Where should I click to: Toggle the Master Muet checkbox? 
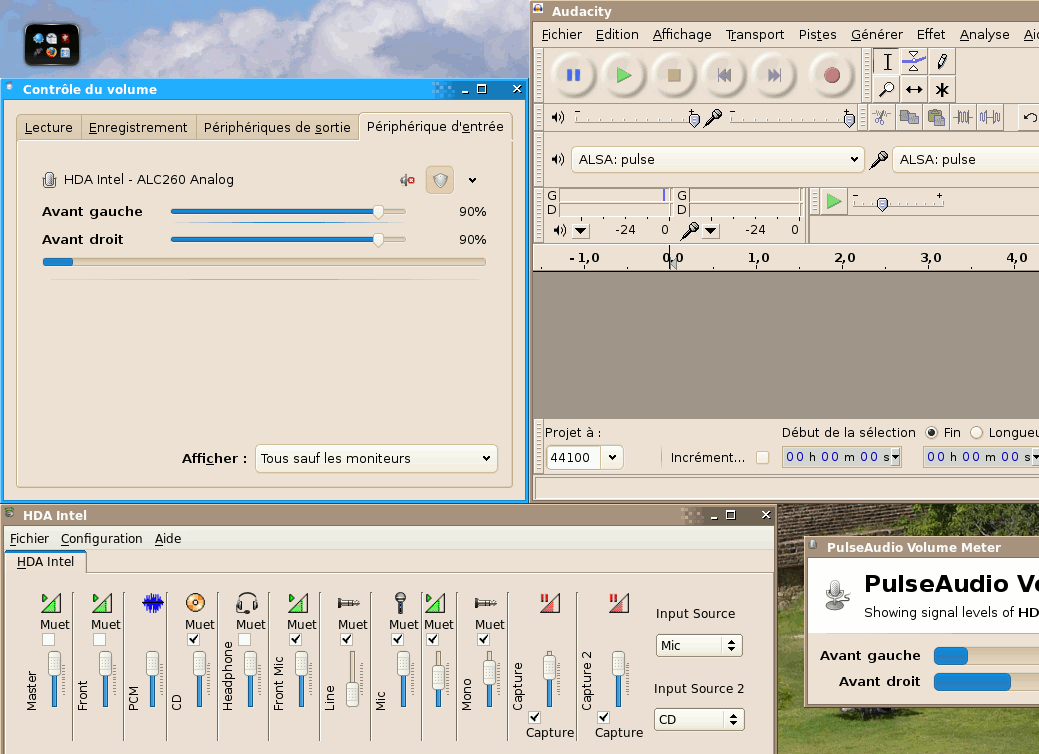48,639
